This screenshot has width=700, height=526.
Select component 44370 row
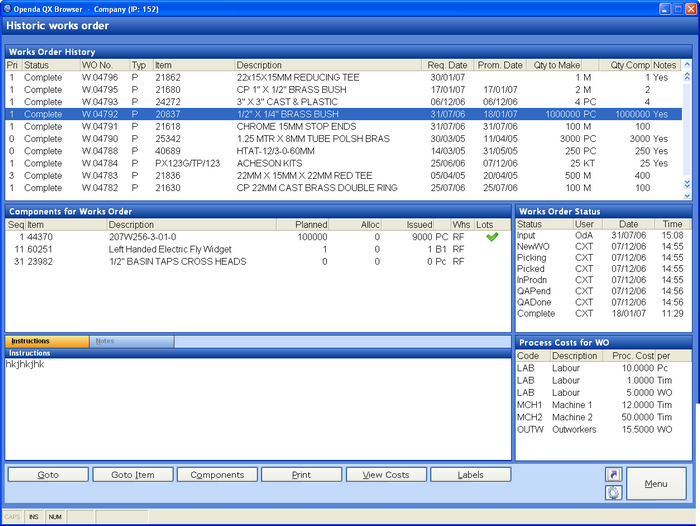coord(258,237)
